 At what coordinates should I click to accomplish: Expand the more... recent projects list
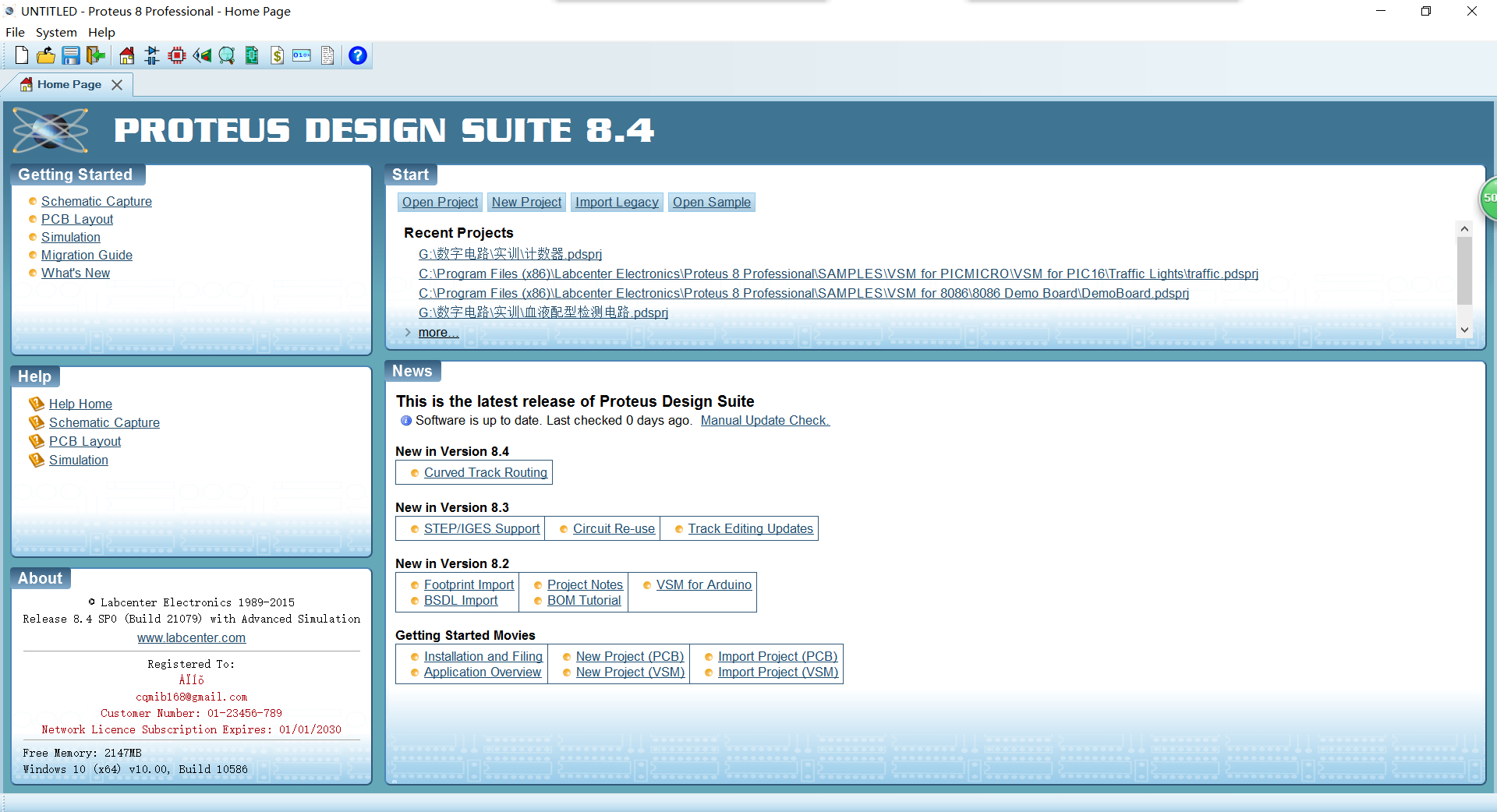pos(438,333)
